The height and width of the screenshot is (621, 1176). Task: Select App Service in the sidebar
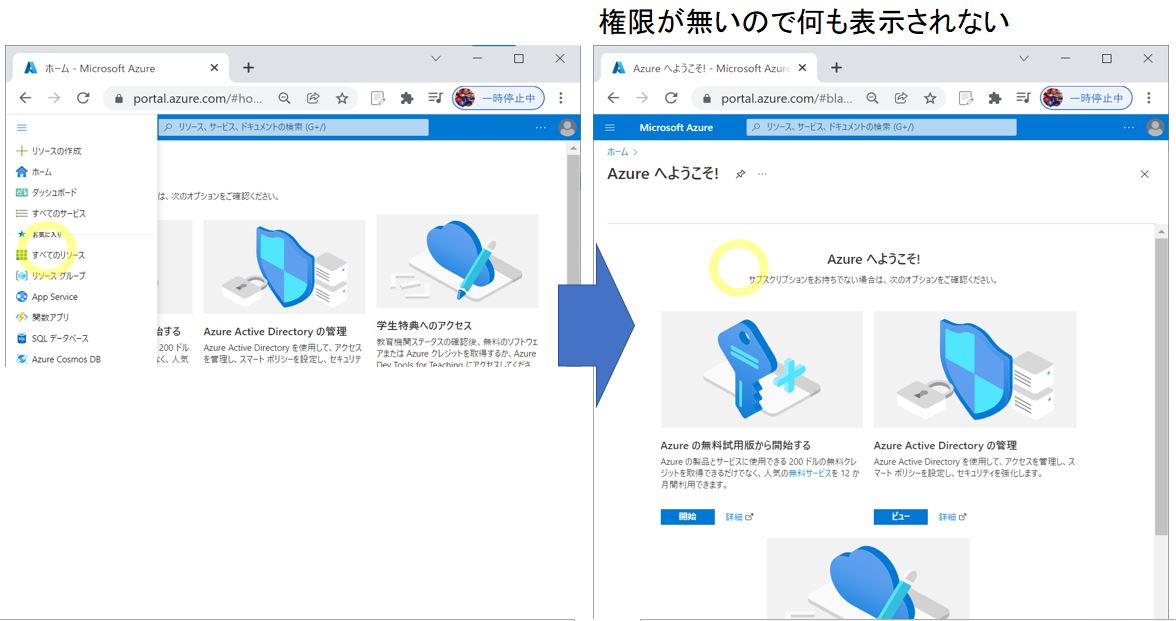coord(46,297)
